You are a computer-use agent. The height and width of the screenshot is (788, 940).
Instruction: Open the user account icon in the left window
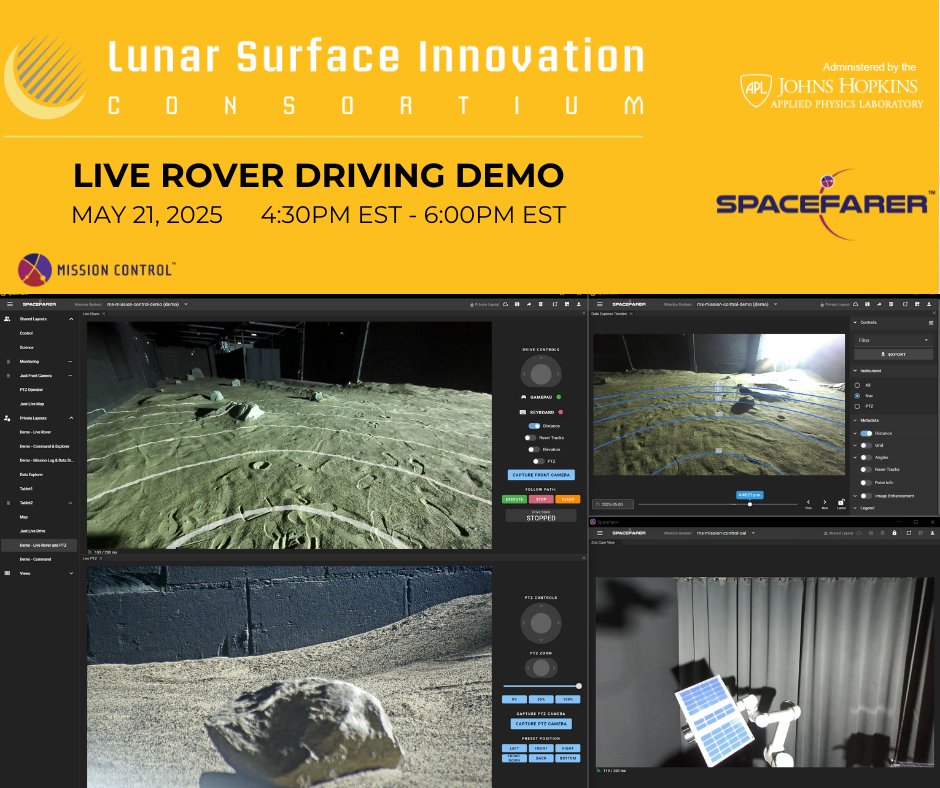point(579,304)
